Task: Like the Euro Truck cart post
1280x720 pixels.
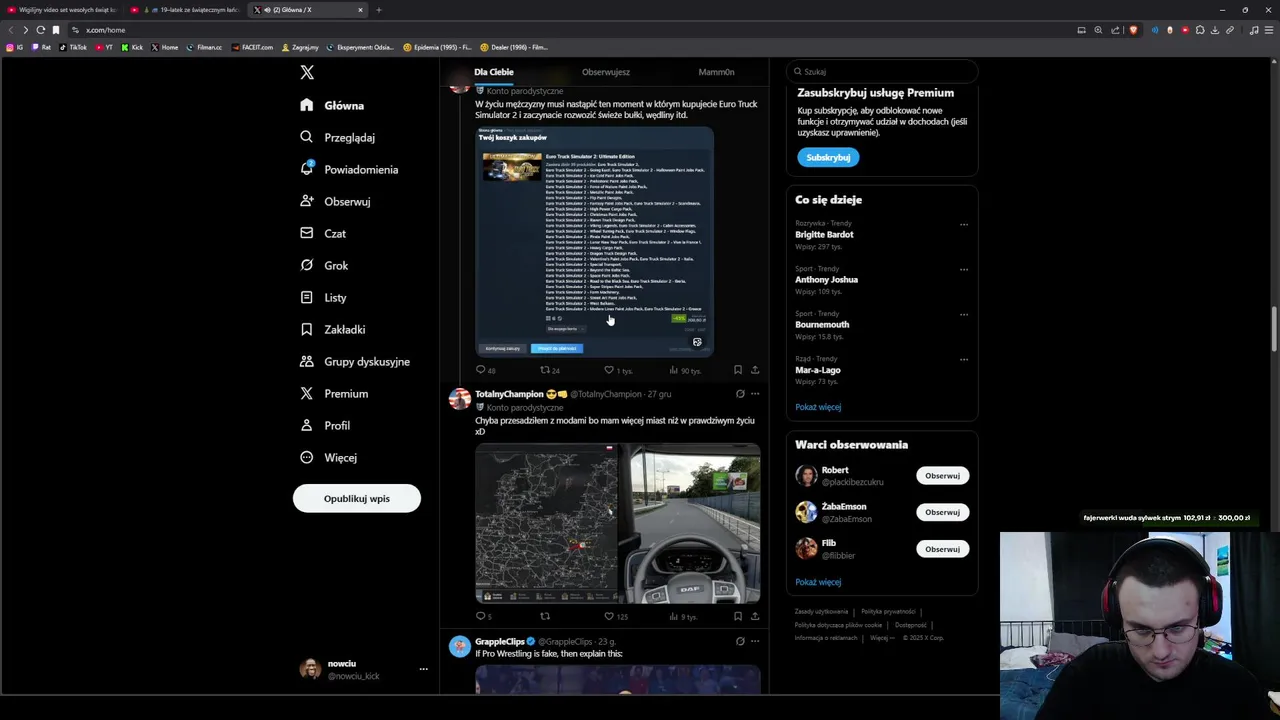Action: tap(618, 370)
